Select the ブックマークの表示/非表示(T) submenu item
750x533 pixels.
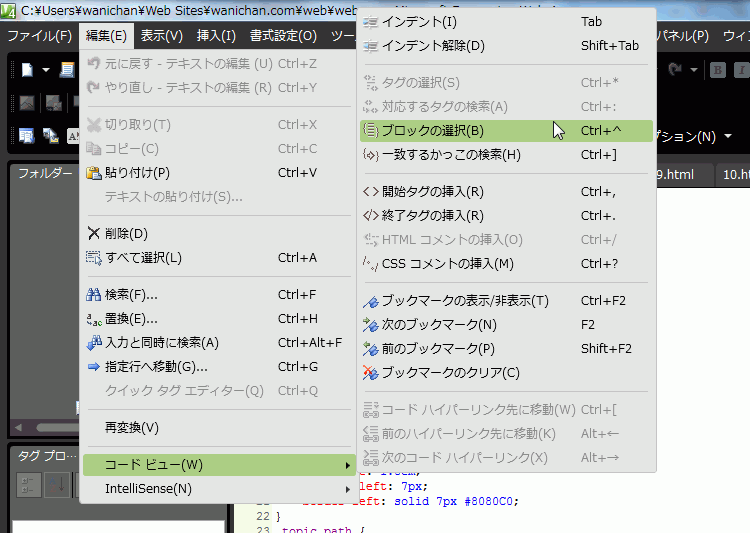(x=506, y=301)
